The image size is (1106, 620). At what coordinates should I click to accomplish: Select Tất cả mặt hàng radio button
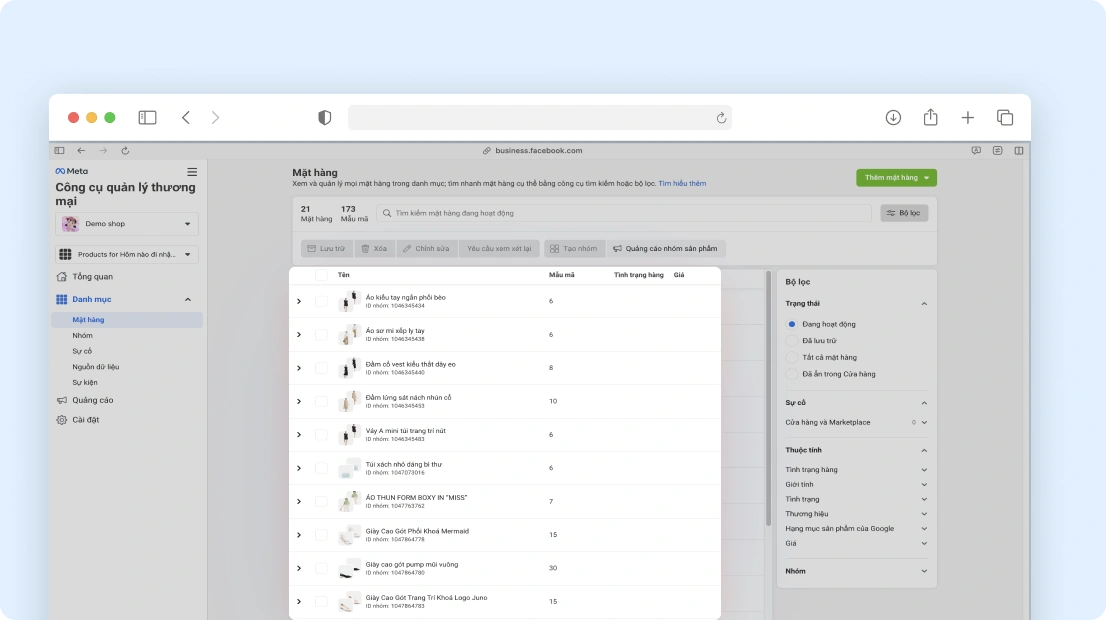point(791,358)
